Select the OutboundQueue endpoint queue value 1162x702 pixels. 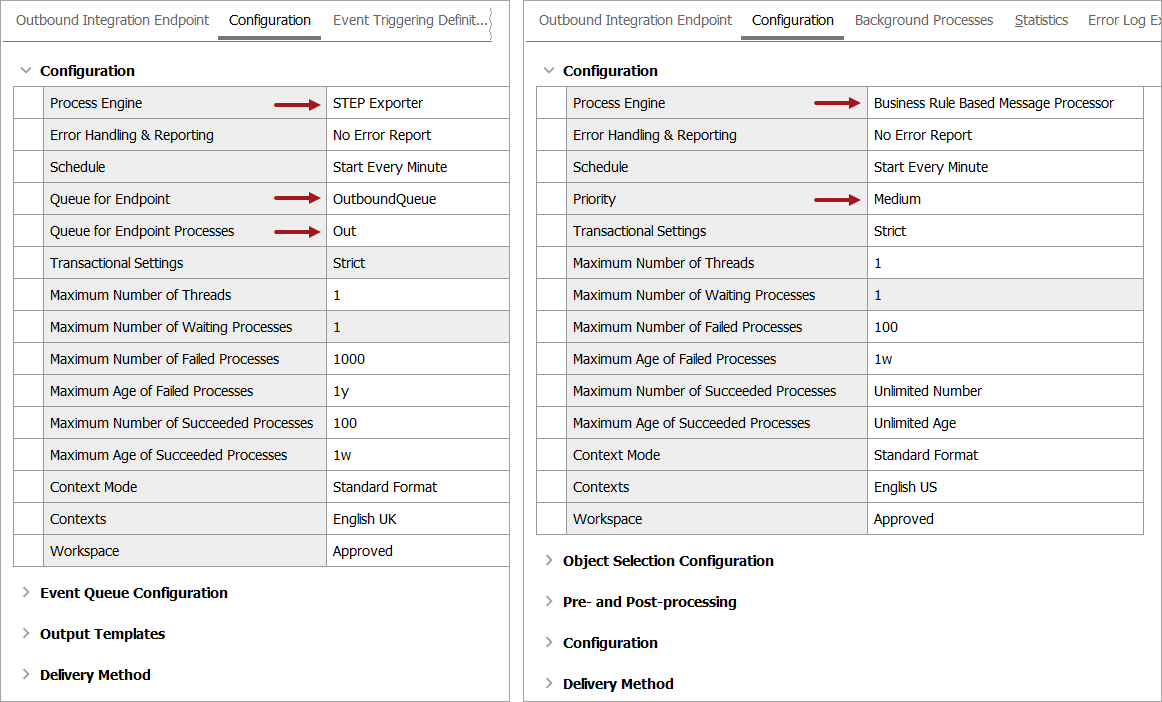point(384,199)
